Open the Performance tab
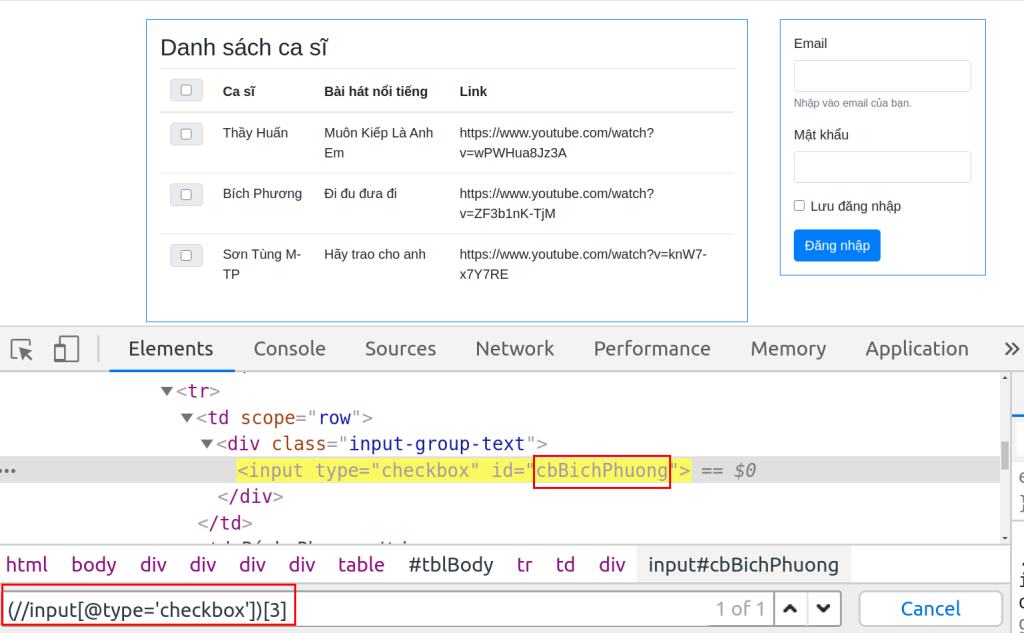The height and width of the screenshot is (633, 1024). tap(652, 349)
